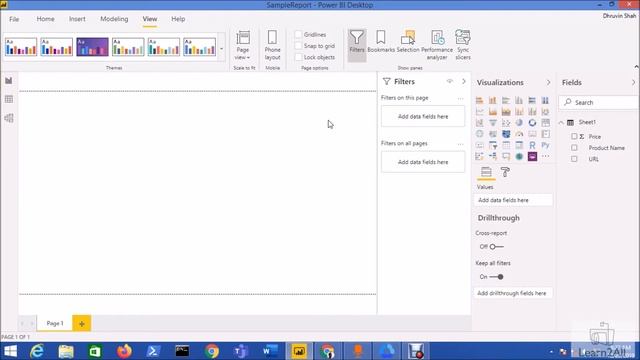Apply the purple dark theme
This screenshot has height=360, width=640.
92,47
